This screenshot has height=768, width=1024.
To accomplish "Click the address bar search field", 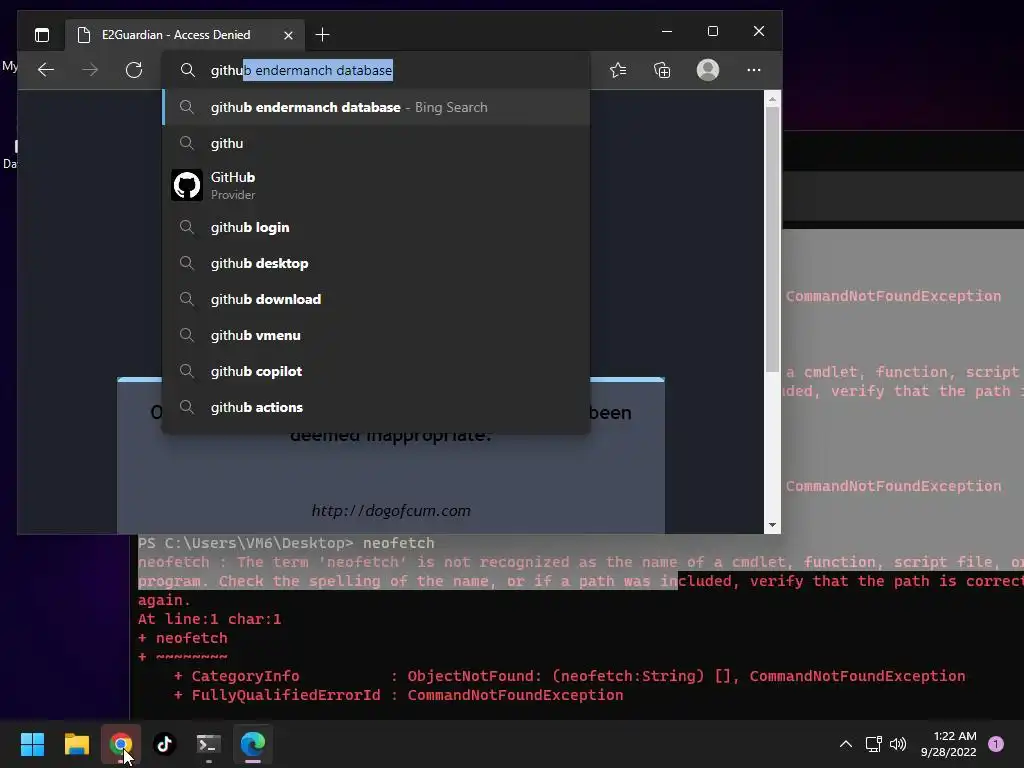I will point(376,70).
